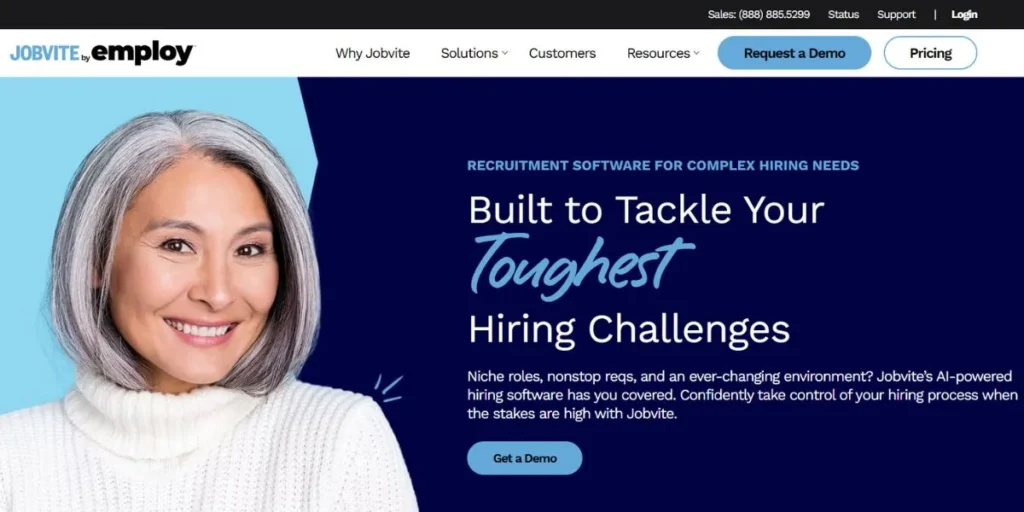
Task: Click the employ wordmark logo
Action: (x=142, y=54)
